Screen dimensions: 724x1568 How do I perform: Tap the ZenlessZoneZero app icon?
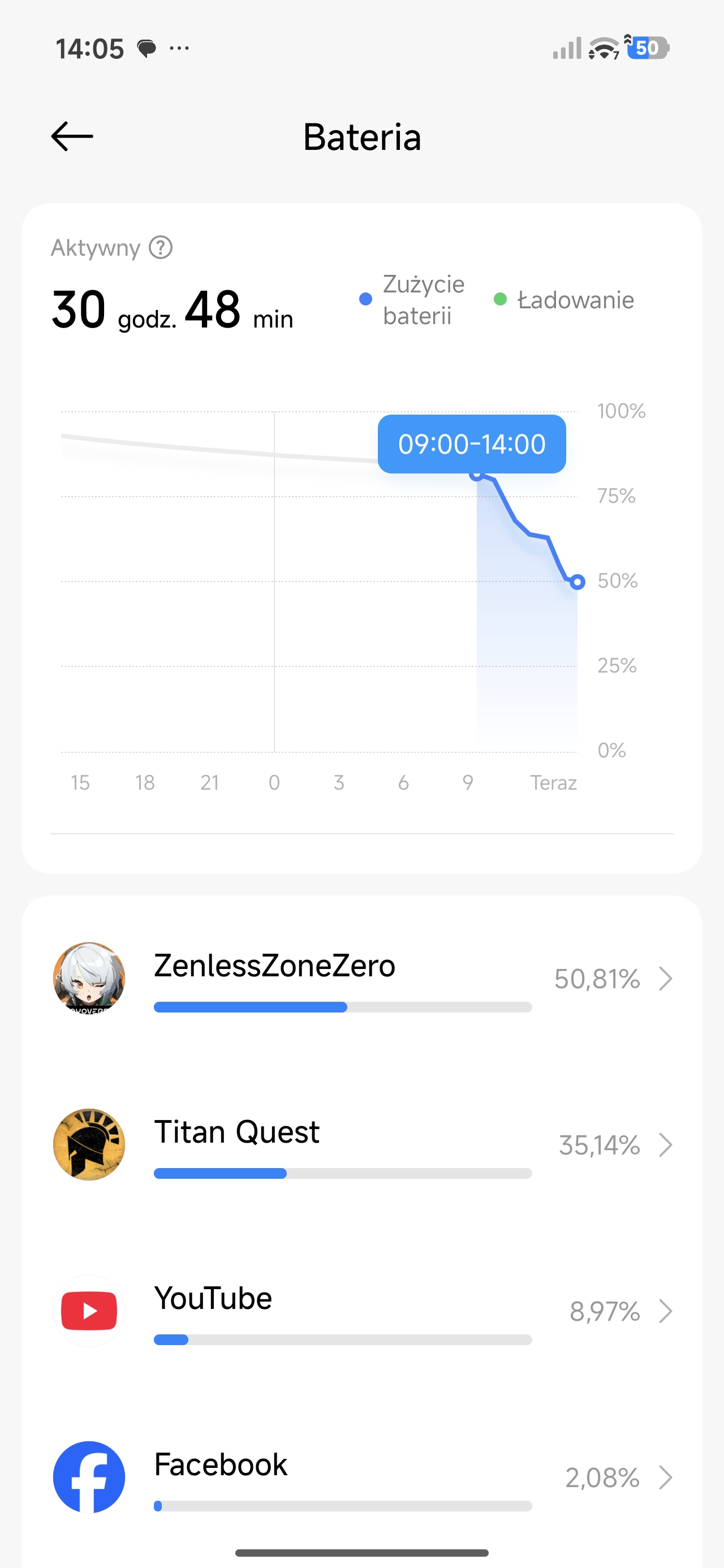[89, 978]
